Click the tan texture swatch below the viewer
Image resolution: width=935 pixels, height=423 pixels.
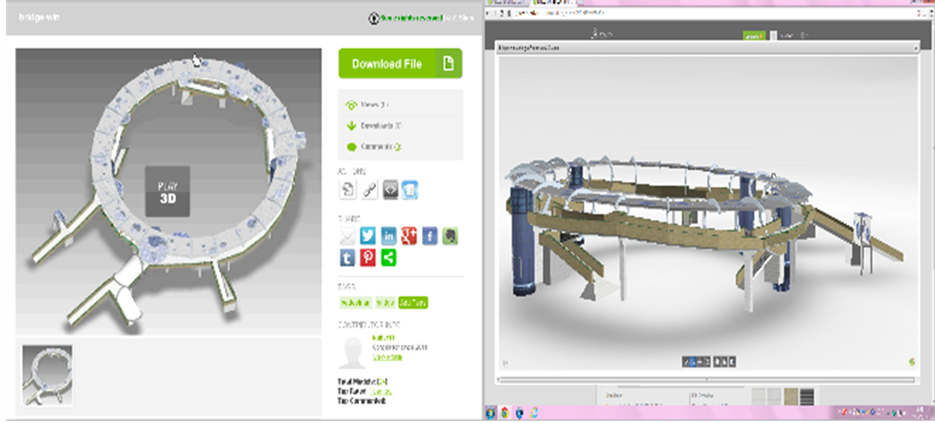pos(792,397)
